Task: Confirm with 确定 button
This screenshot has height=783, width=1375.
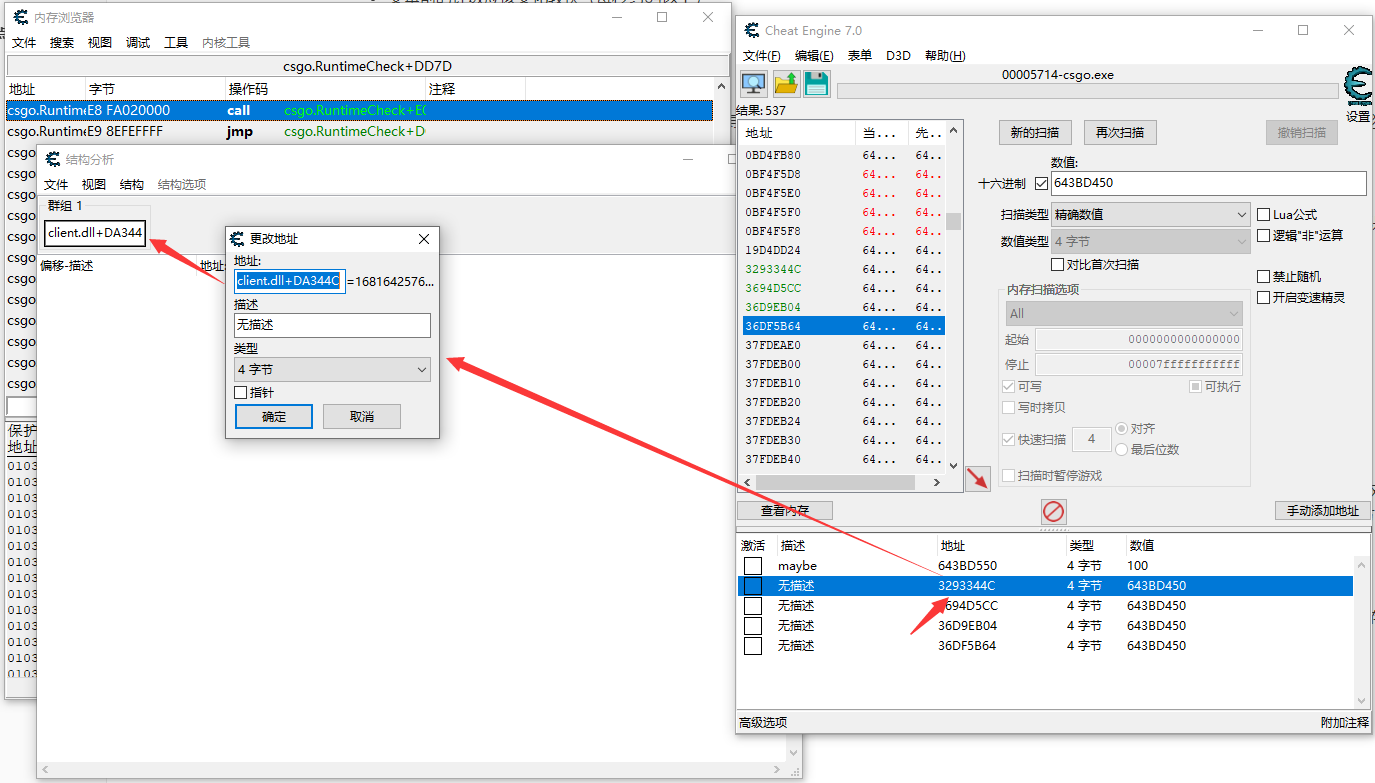Action: [274, 417]
